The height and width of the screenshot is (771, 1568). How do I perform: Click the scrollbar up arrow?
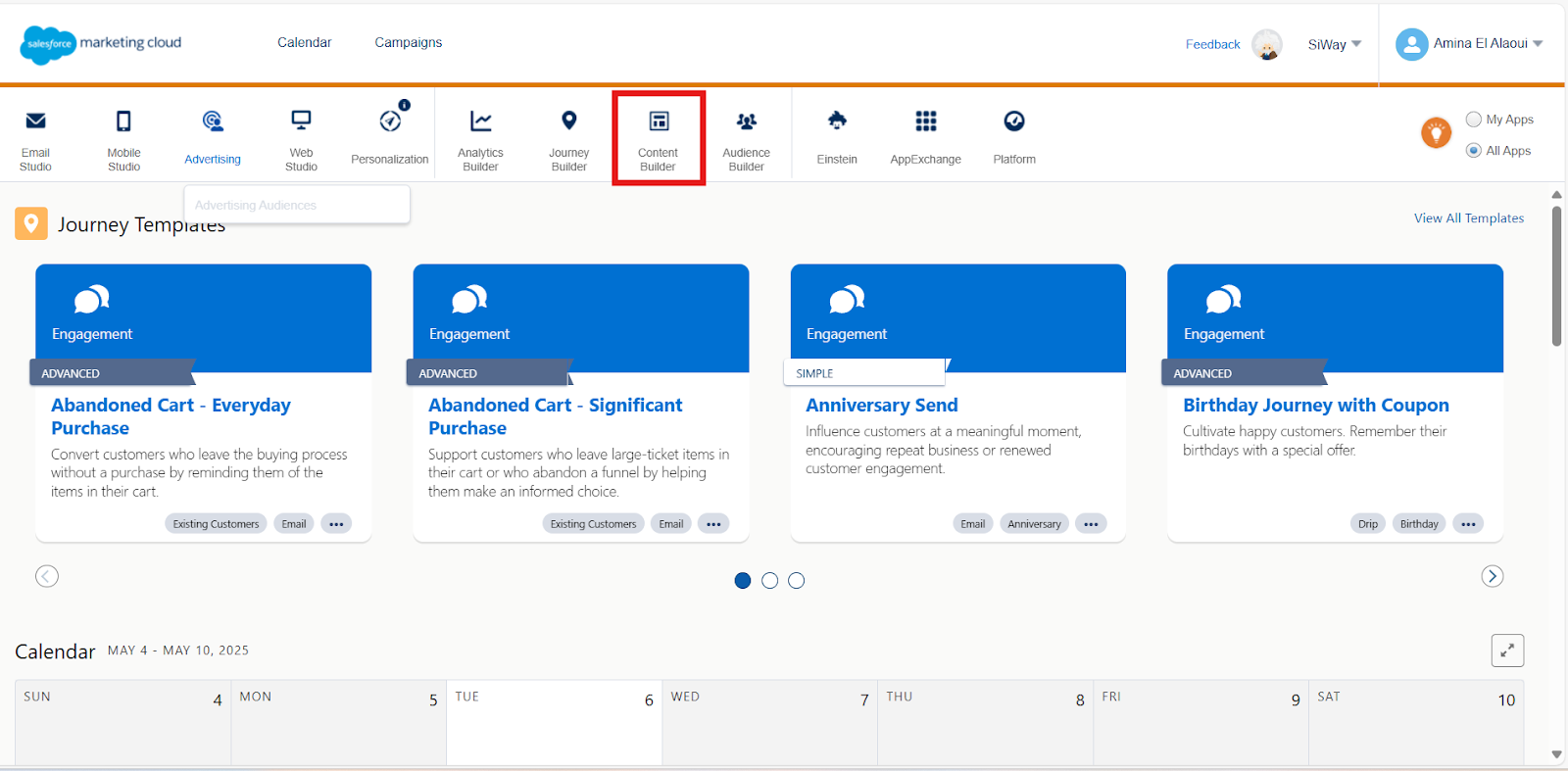pos(1556,194)
